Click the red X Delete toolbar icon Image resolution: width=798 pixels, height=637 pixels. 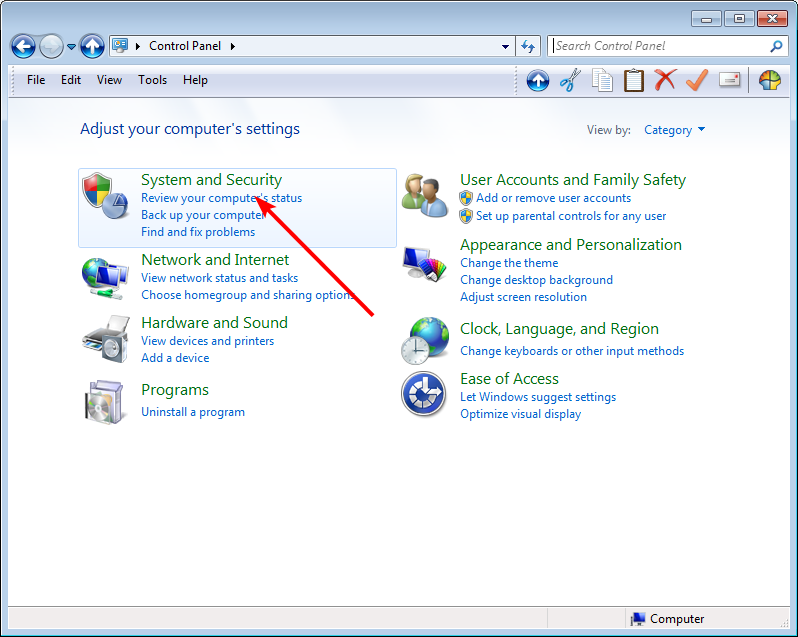click(x=665, y=80)
